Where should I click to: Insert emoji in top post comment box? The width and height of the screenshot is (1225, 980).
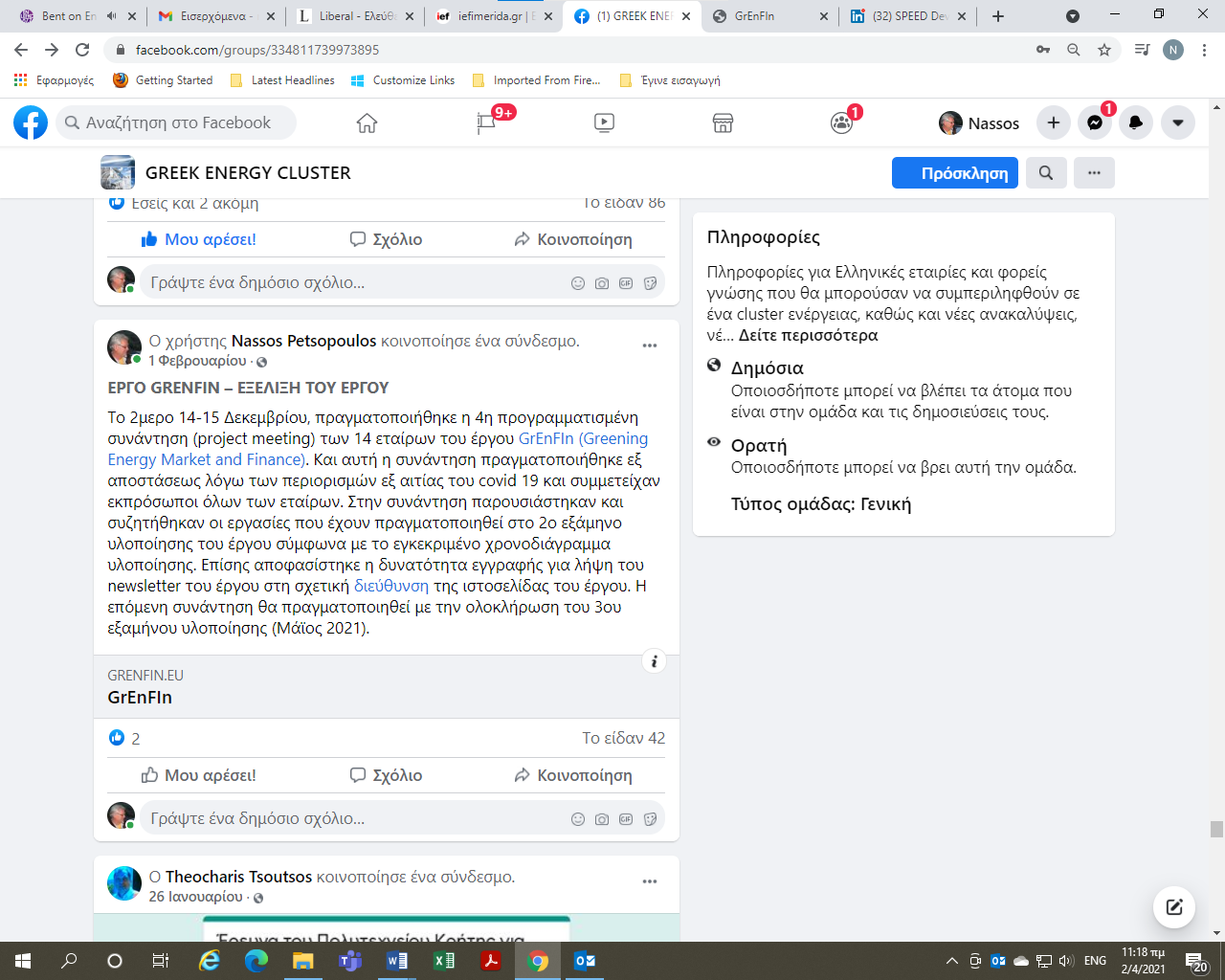pos(578,283)
